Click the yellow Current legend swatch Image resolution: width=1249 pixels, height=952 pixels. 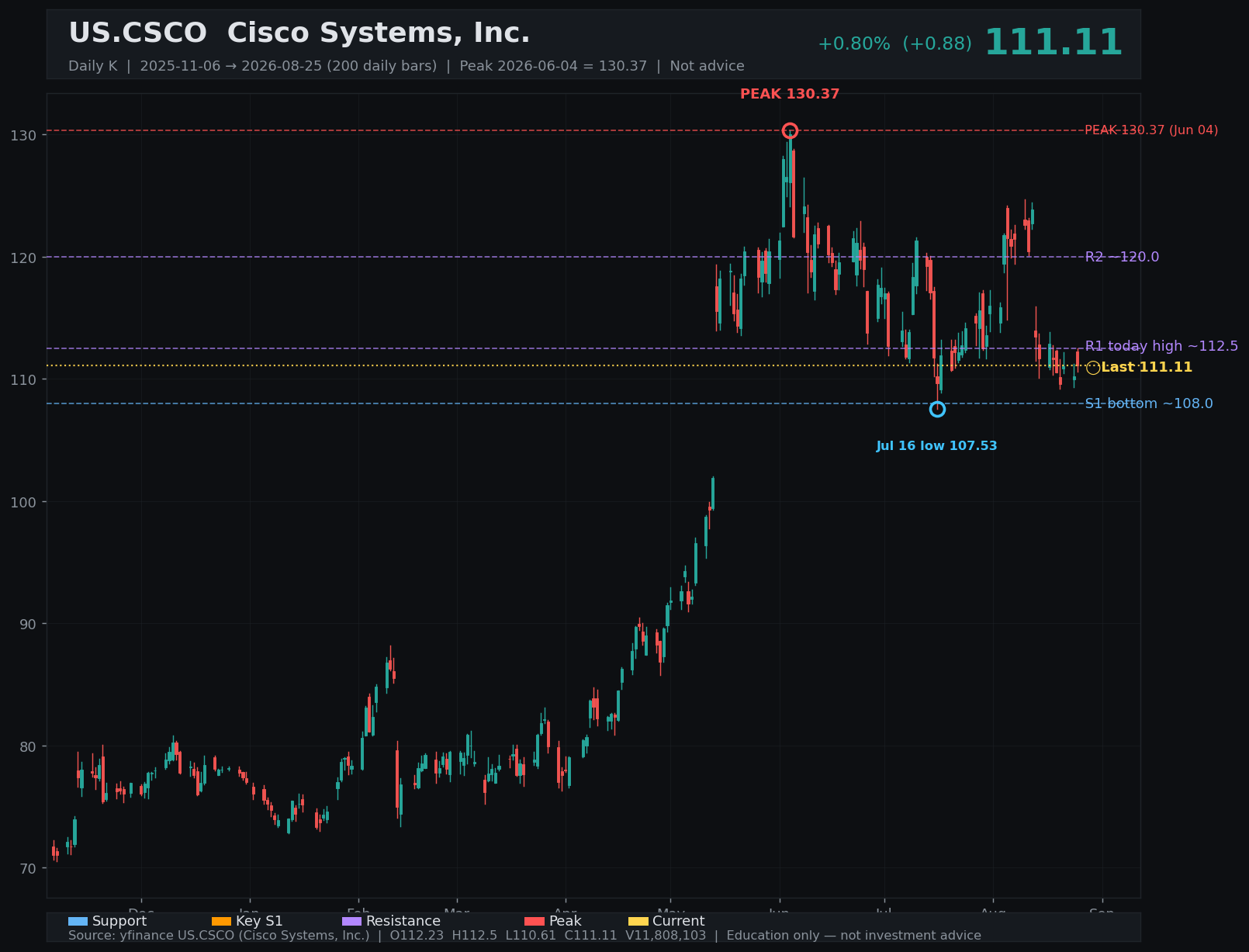click(x=638, y=921)
